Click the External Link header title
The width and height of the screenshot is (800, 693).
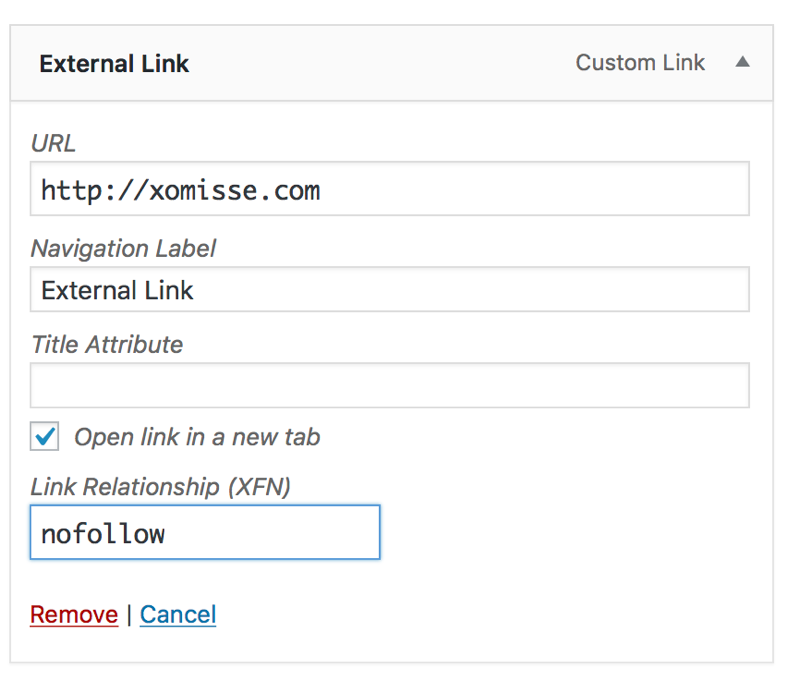click(x=114, y=64)
